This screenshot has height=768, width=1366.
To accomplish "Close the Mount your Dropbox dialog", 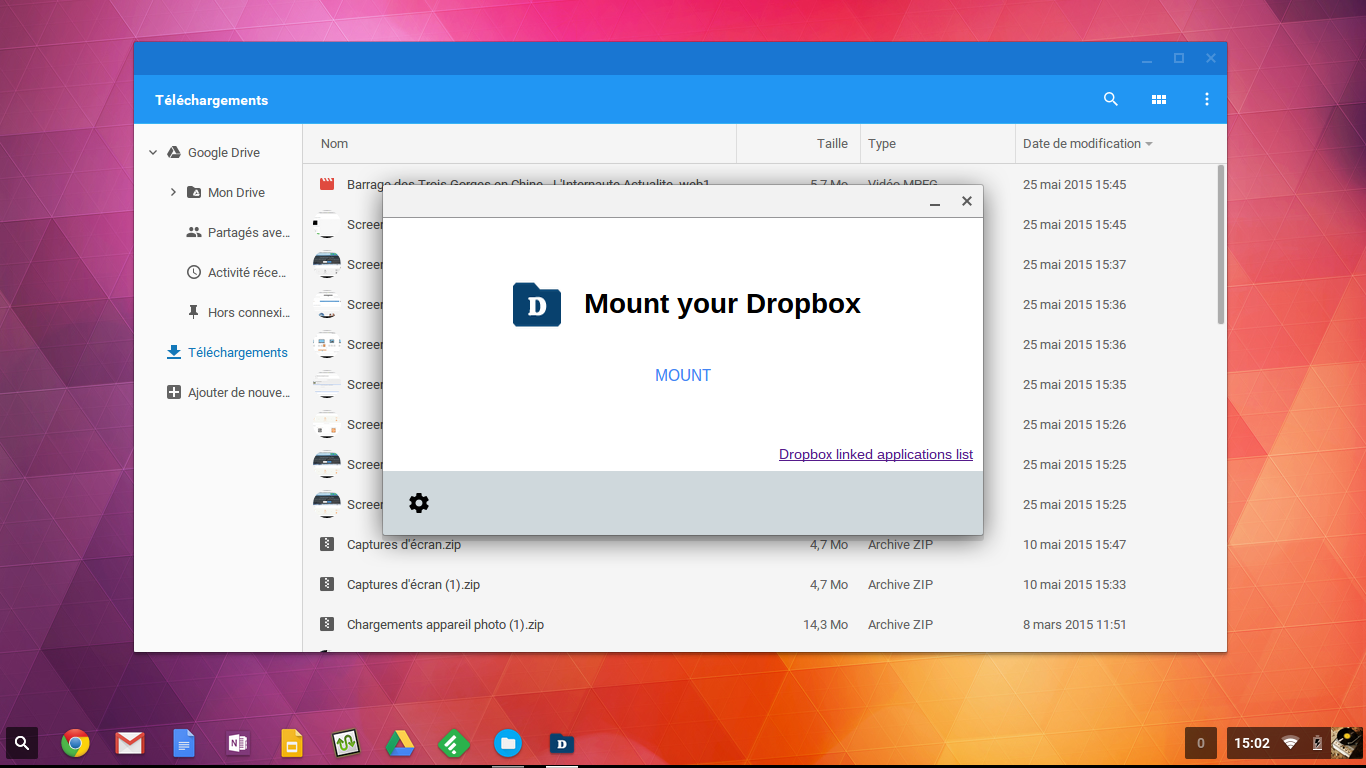I will point(967,201).
